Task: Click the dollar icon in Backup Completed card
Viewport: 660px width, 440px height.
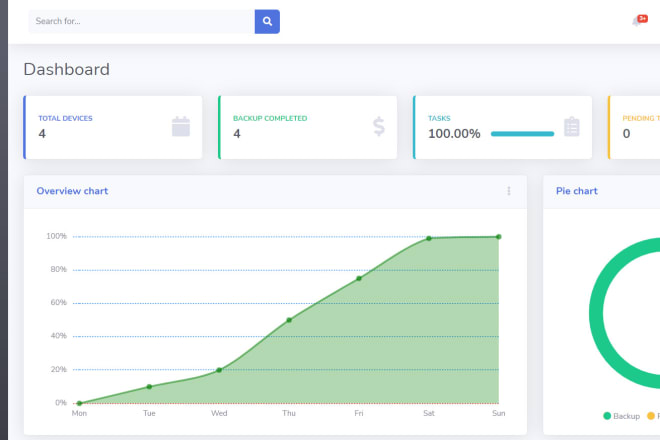Action: point(379,126)
